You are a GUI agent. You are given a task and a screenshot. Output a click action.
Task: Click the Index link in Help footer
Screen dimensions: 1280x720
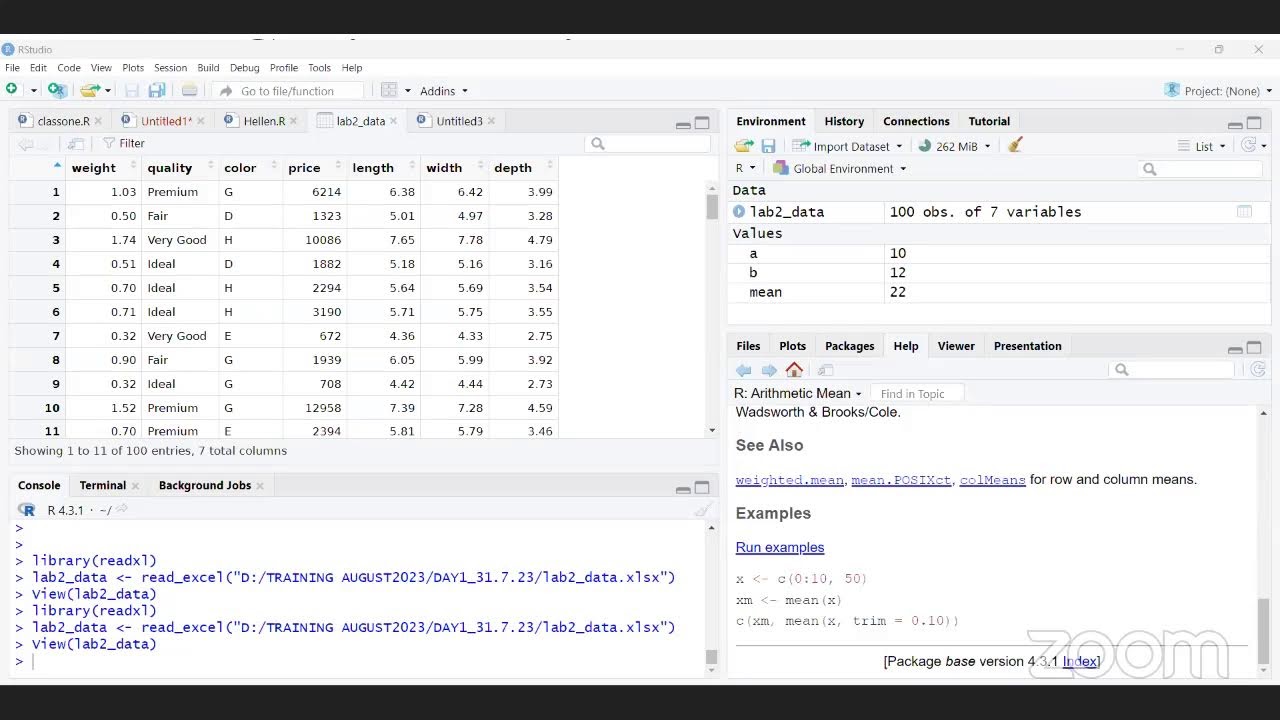tap(1080, 662)
